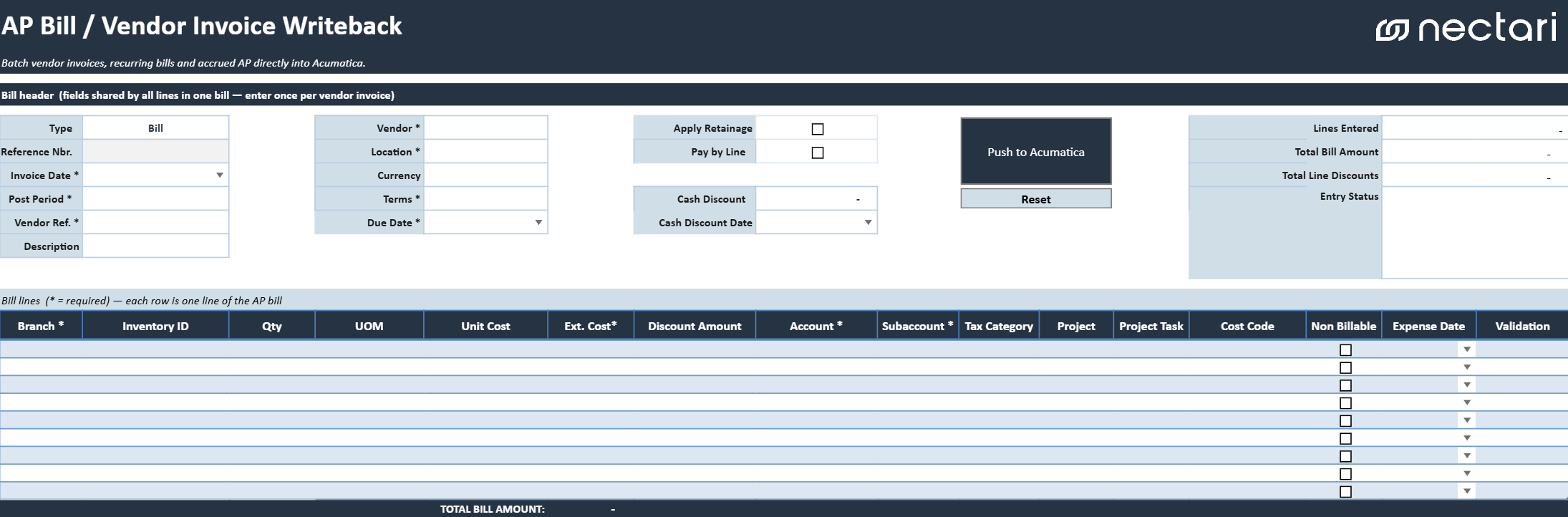Click the Reset button

(1036, 199)
